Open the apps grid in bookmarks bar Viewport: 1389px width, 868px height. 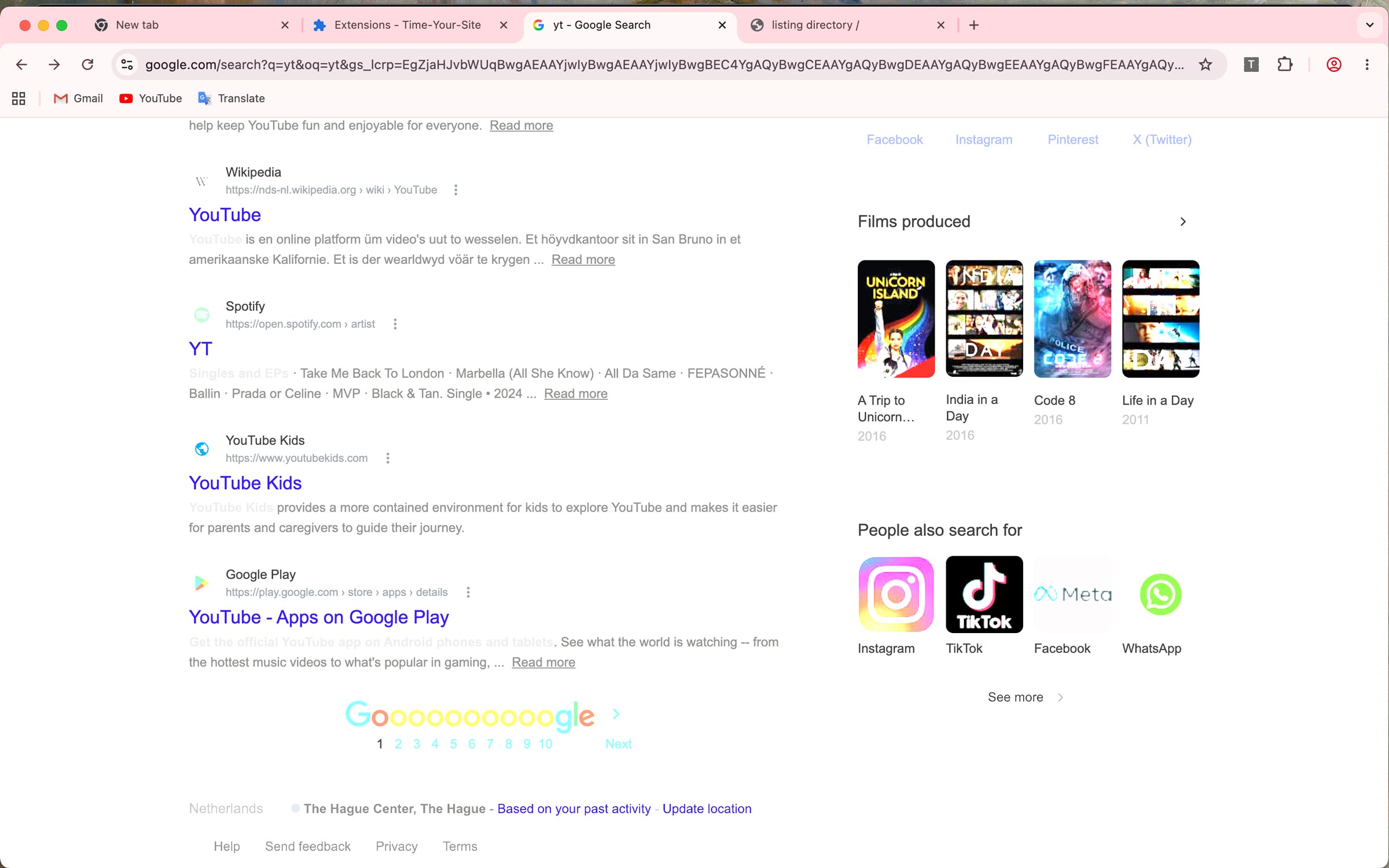pyautogui.click(x=19, y=98)
